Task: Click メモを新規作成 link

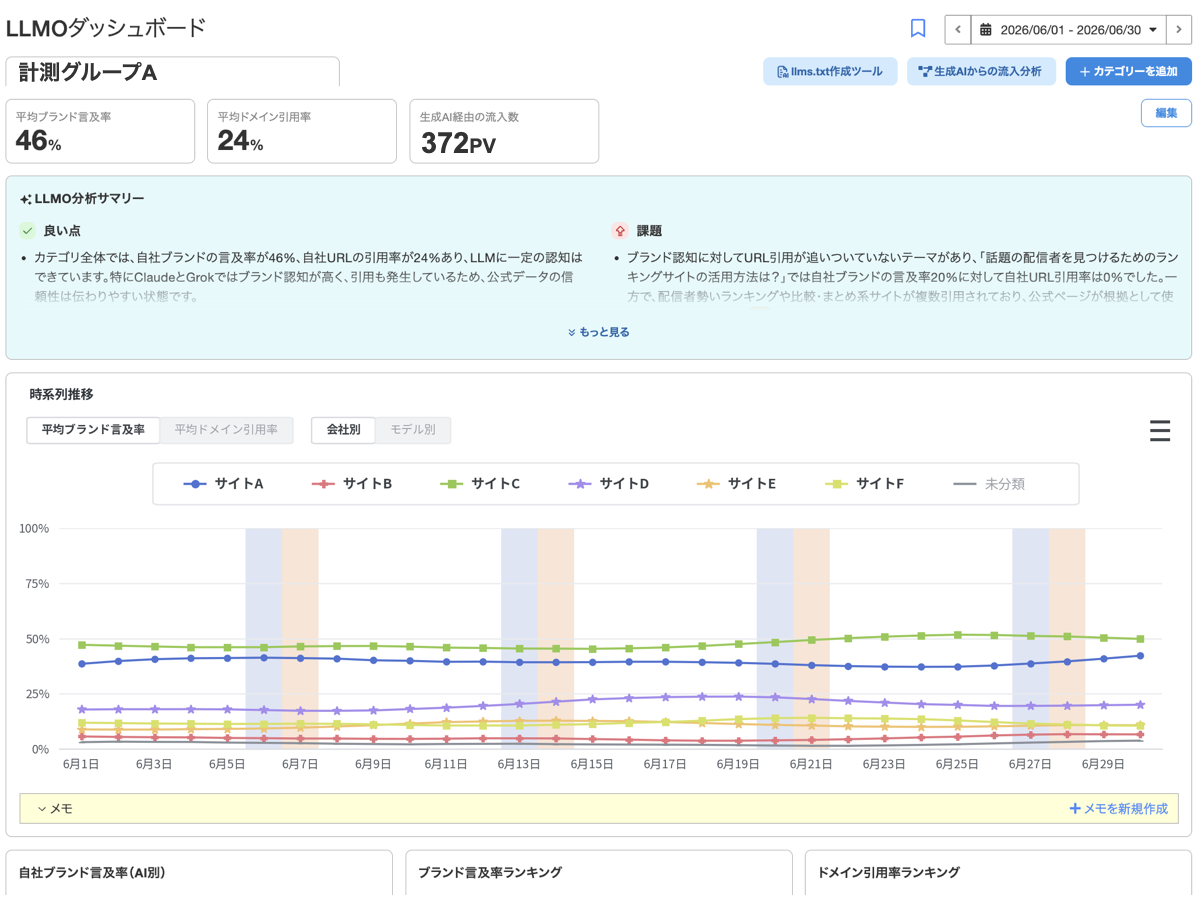Action: coord(1118,809)
